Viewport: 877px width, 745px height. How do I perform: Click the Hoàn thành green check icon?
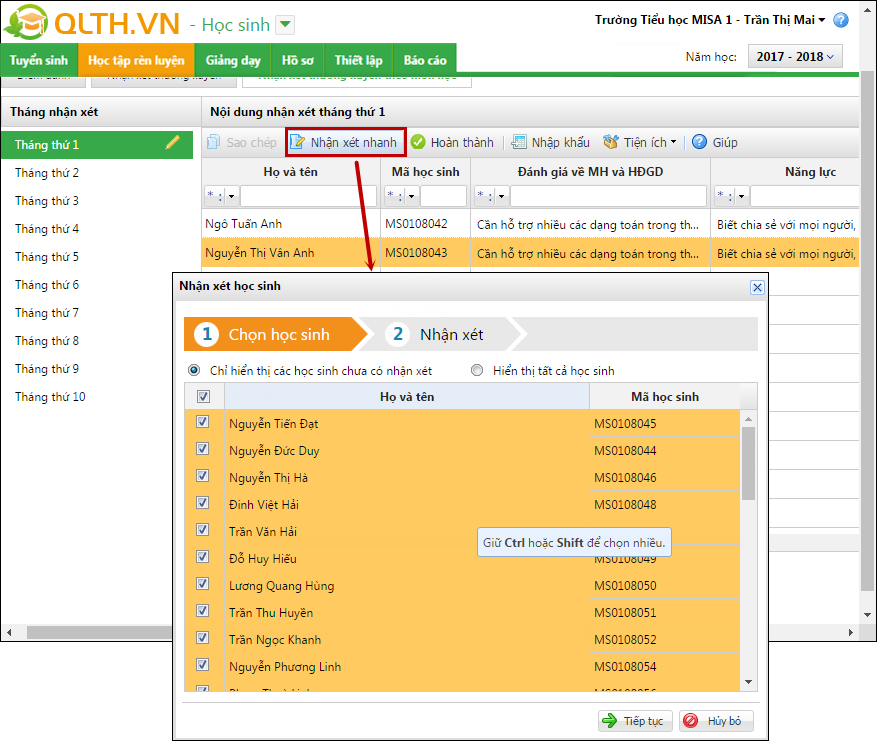pos(418,142)
